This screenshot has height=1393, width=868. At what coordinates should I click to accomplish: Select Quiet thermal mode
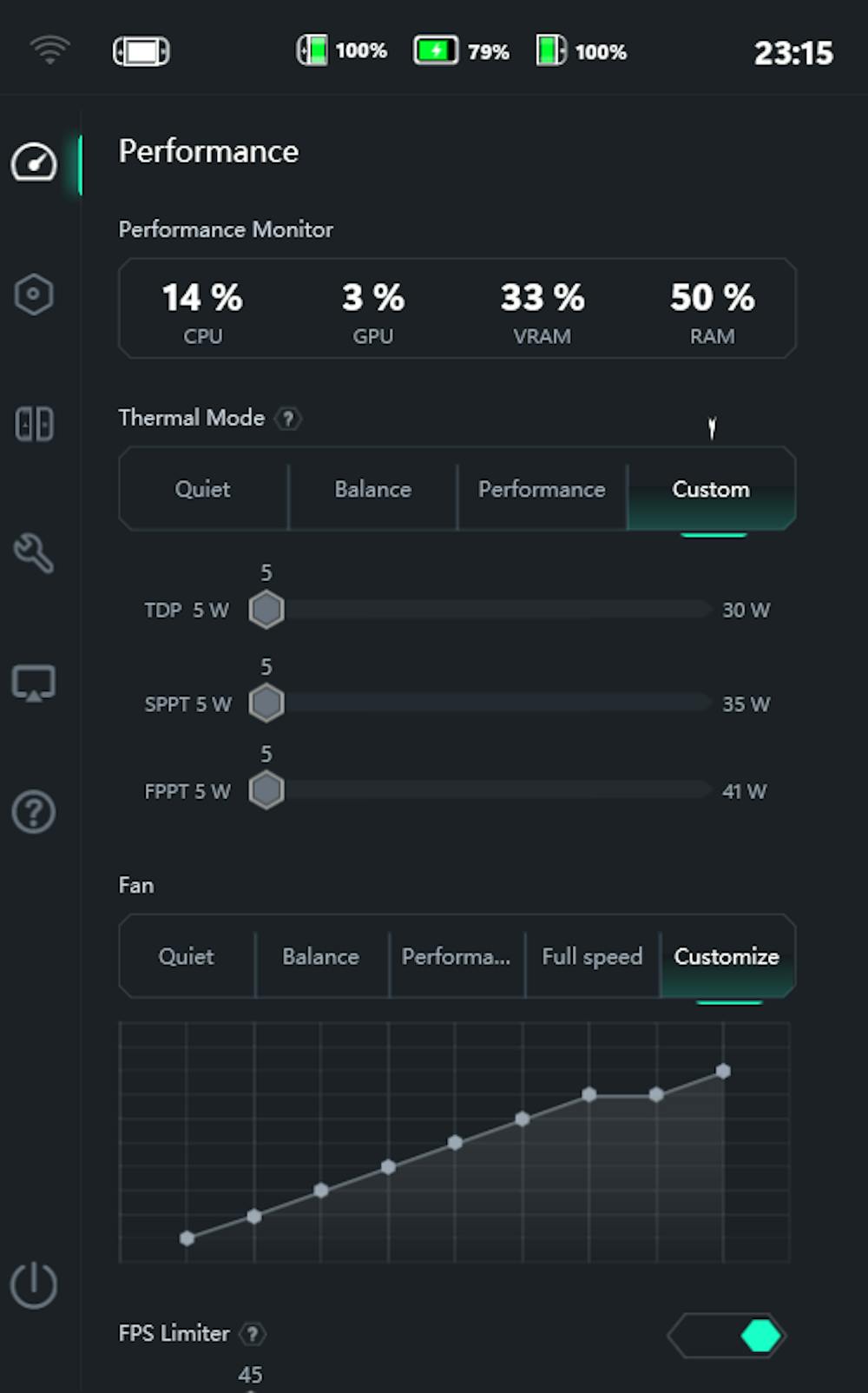coord(203,489)
